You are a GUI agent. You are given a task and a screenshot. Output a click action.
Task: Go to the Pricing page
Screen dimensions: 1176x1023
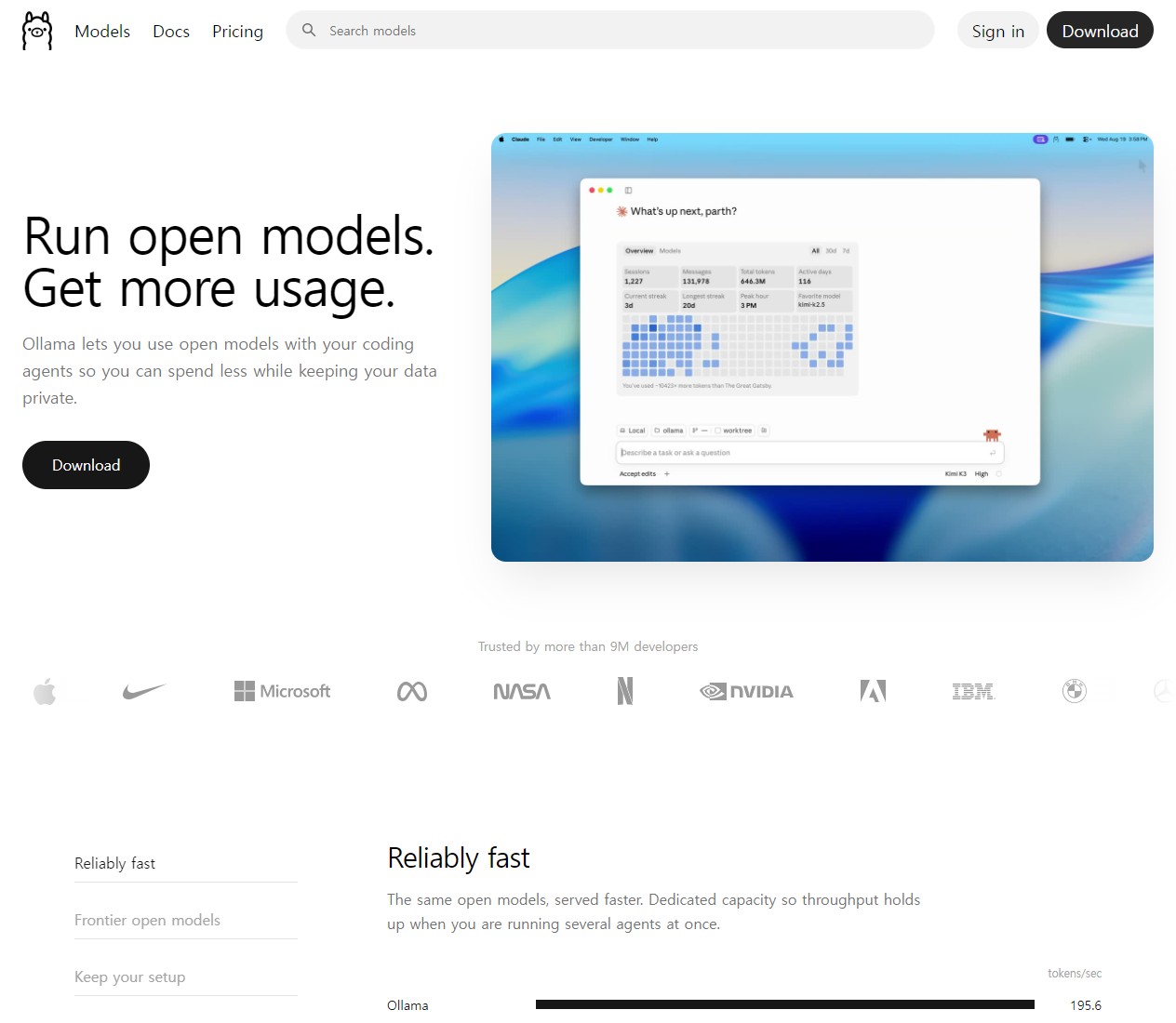237,31
